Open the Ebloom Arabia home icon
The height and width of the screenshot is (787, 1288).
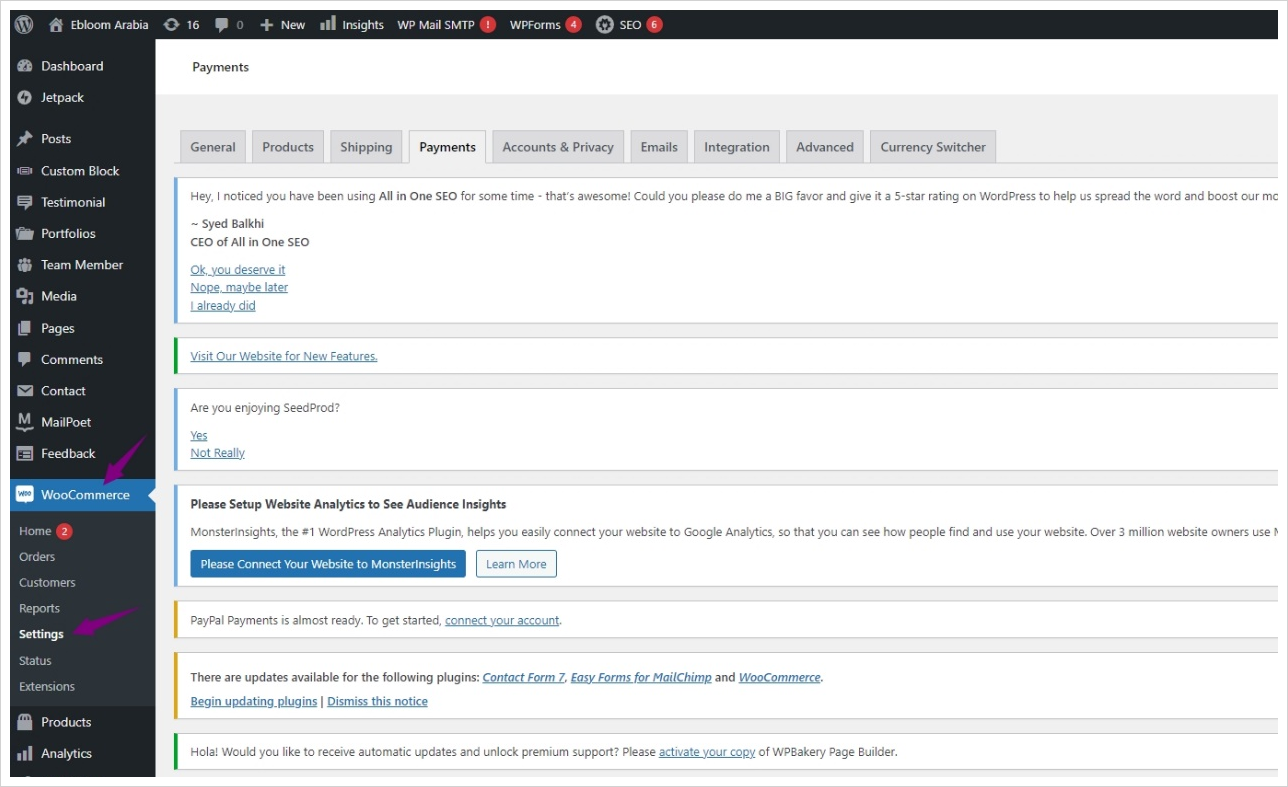point(56,25)
